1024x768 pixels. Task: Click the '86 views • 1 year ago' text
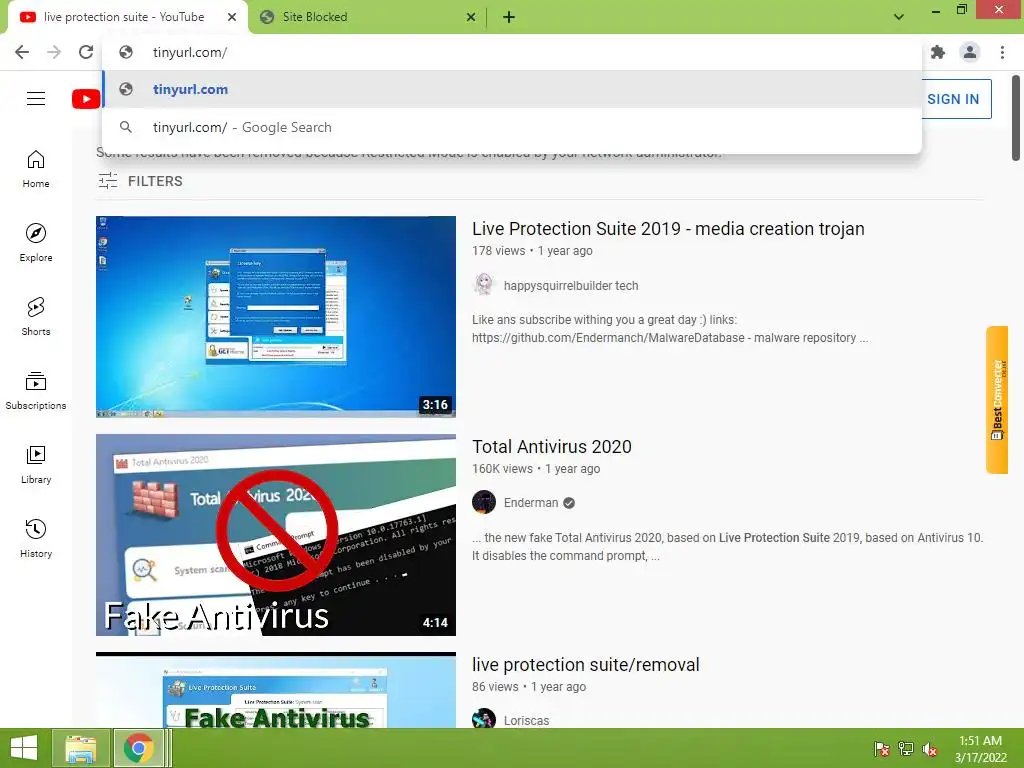tap(529, 687)
